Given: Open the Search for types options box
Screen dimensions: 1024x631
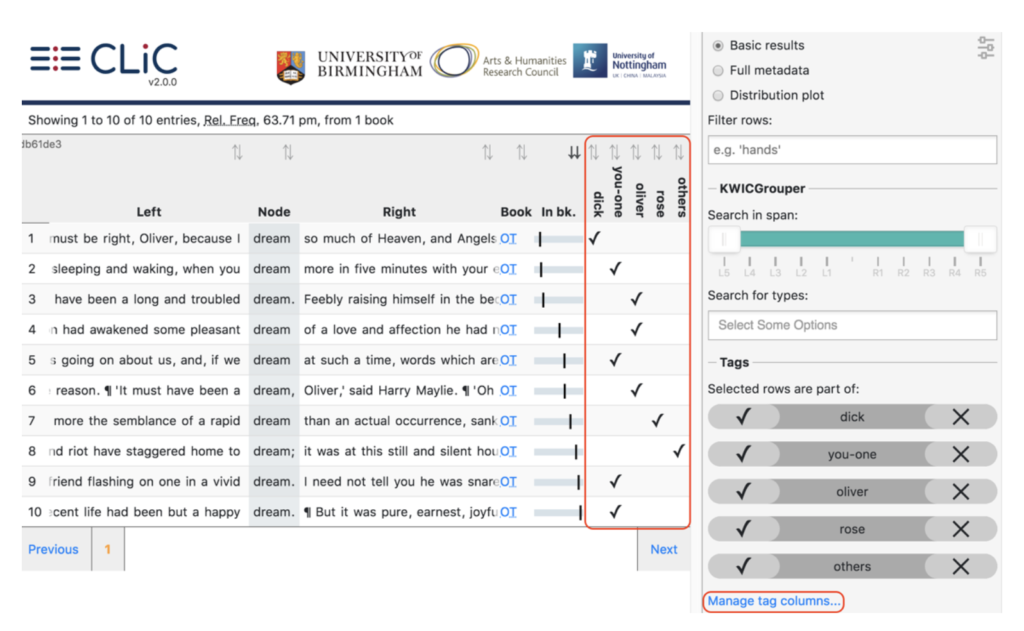Looking at the screenshot, I should pos(852,325).
